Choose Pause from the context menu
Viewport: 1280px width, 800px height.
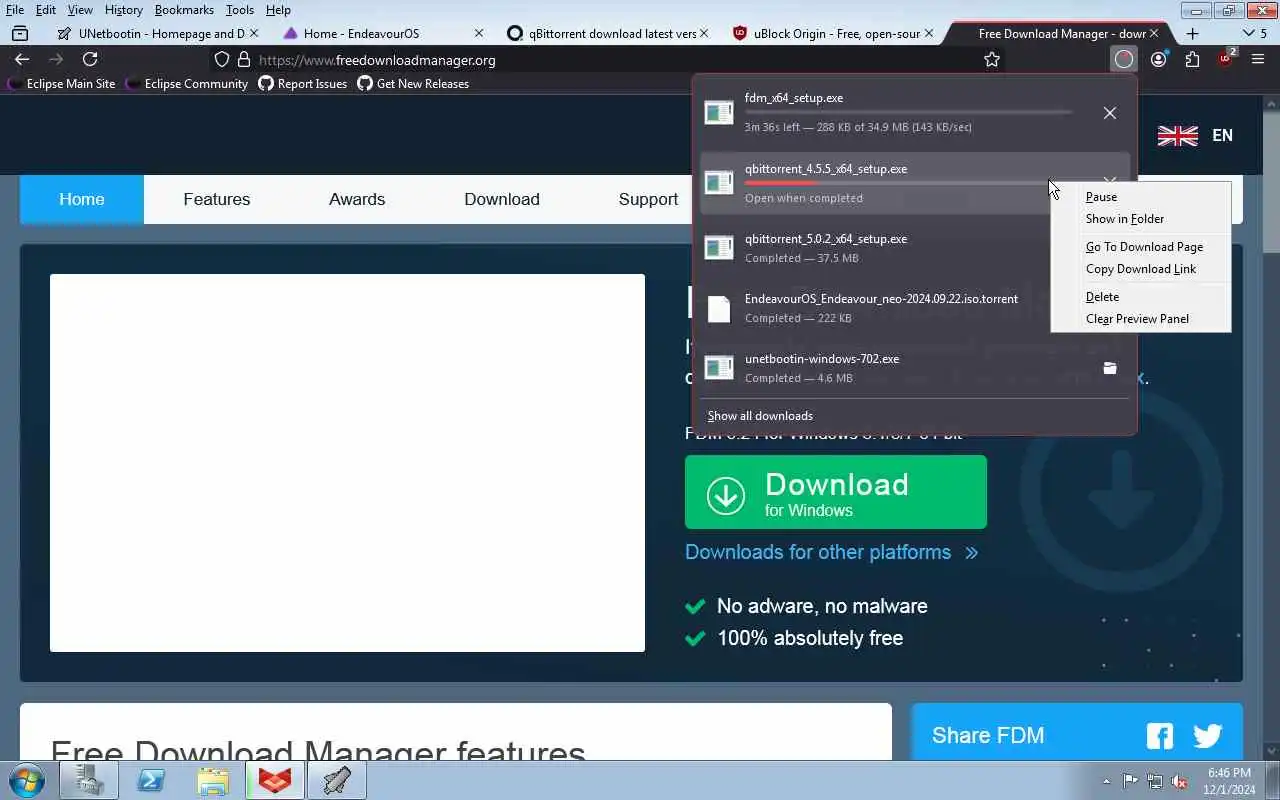point(1141,197)
